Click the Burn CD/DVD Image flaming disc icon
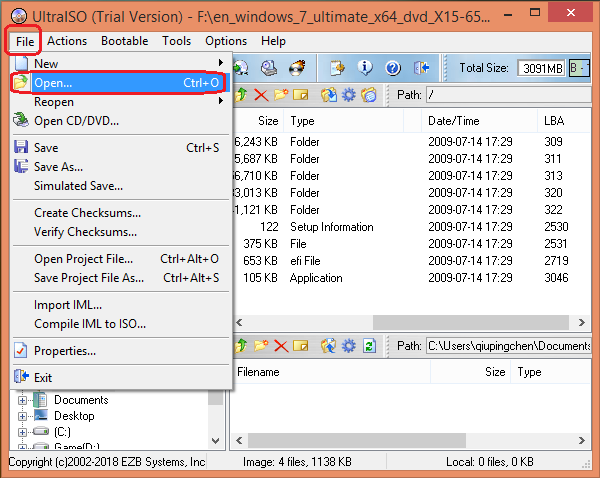Screen dimensions: 600x478 297,68
